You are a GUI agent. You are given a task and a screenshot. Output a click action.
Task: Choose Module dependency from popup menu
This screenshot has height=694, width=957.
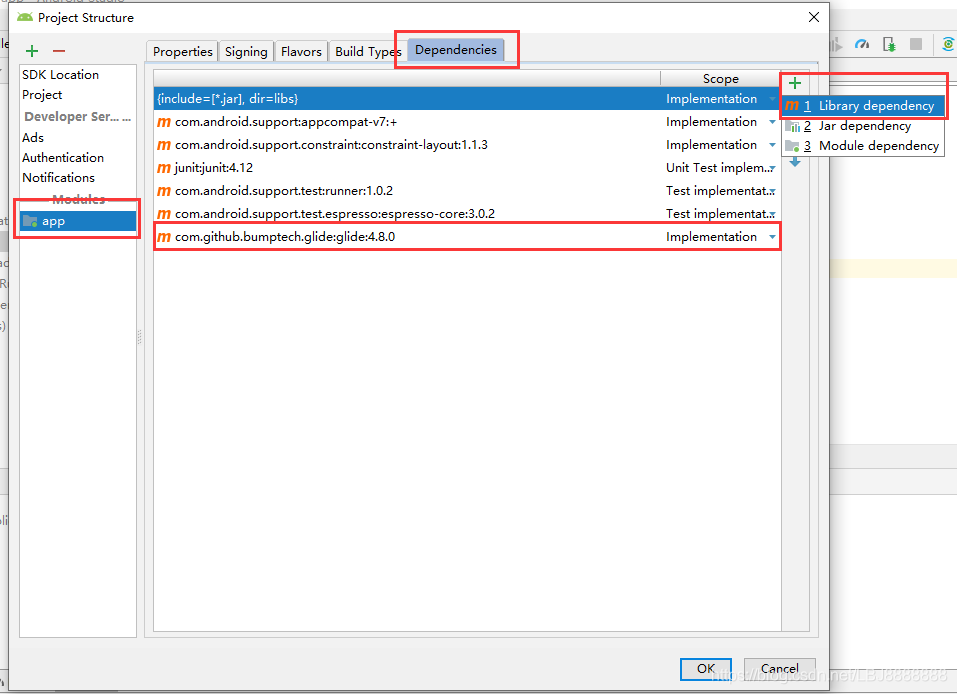(863, 146)
